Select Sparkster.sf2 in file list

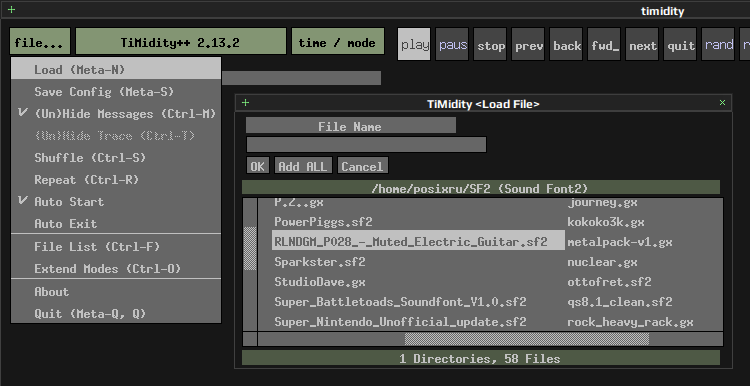tap(320, 262)
